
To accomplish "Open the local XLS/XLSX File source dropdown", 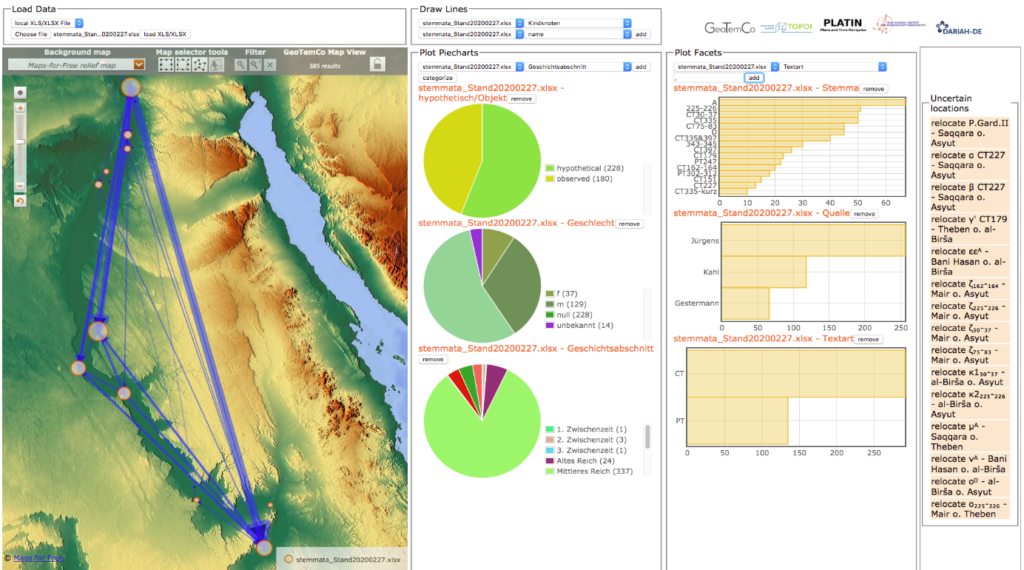I will 47,23.
